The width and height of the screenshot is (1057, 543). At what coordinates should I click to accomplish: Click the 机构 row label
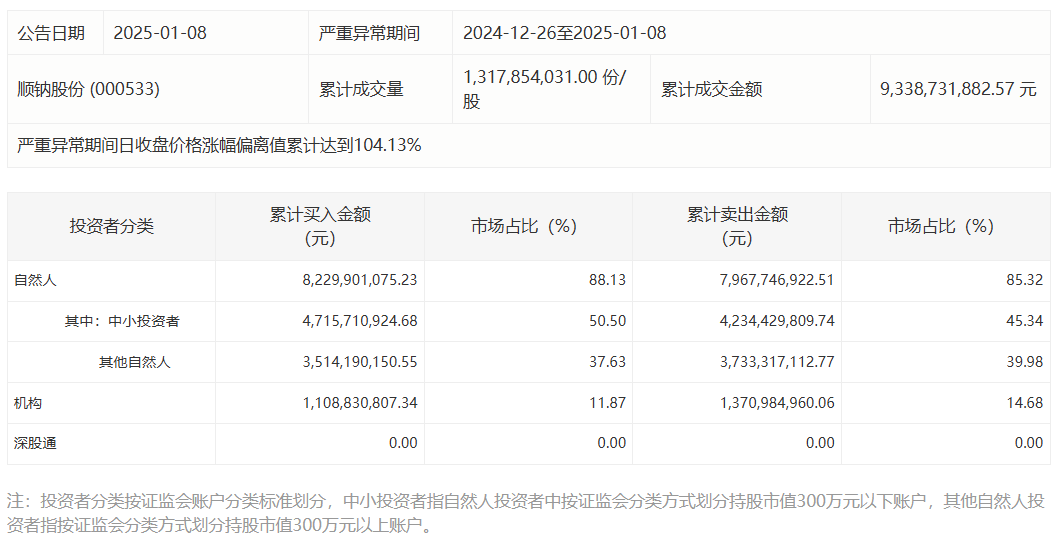[x=28, y=403]
